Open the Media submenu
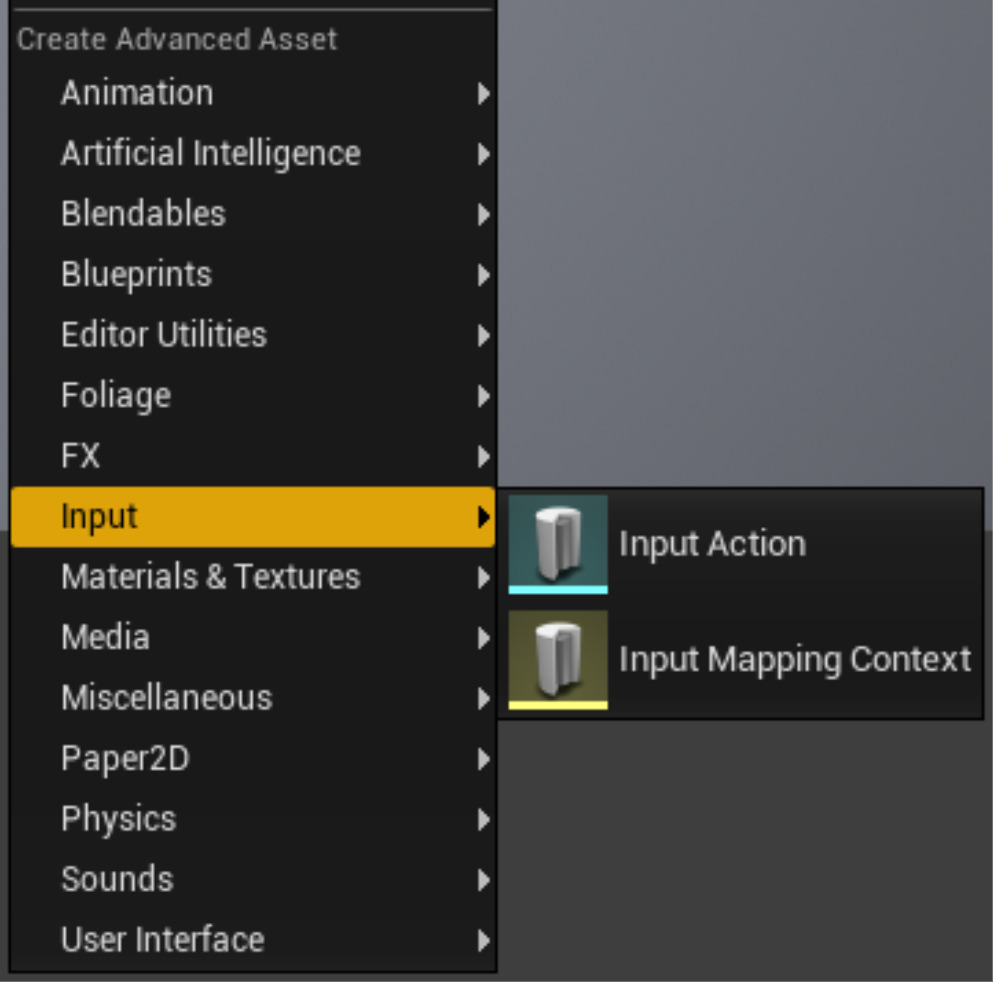 [253, 638]
